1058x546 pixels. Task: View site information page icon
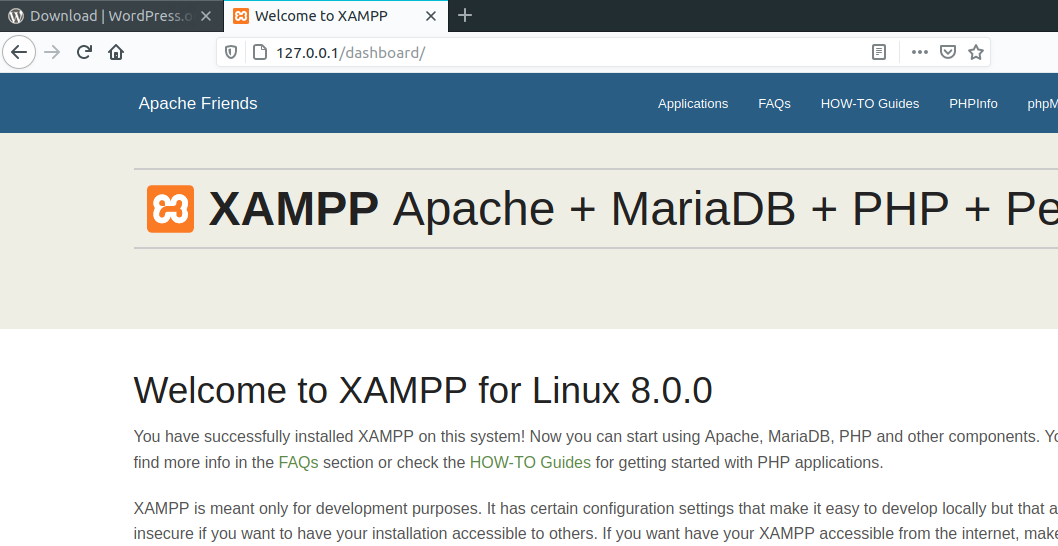pos(260,52)
